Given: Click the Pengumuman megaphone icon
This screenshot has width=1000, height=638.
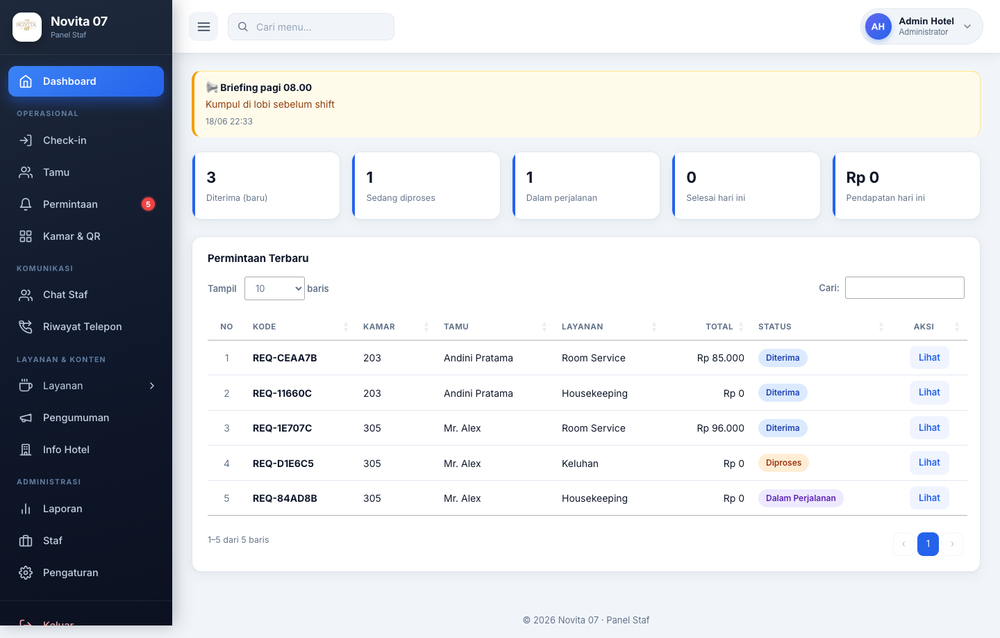Looking at the screenshot, I should coord(26,418).
